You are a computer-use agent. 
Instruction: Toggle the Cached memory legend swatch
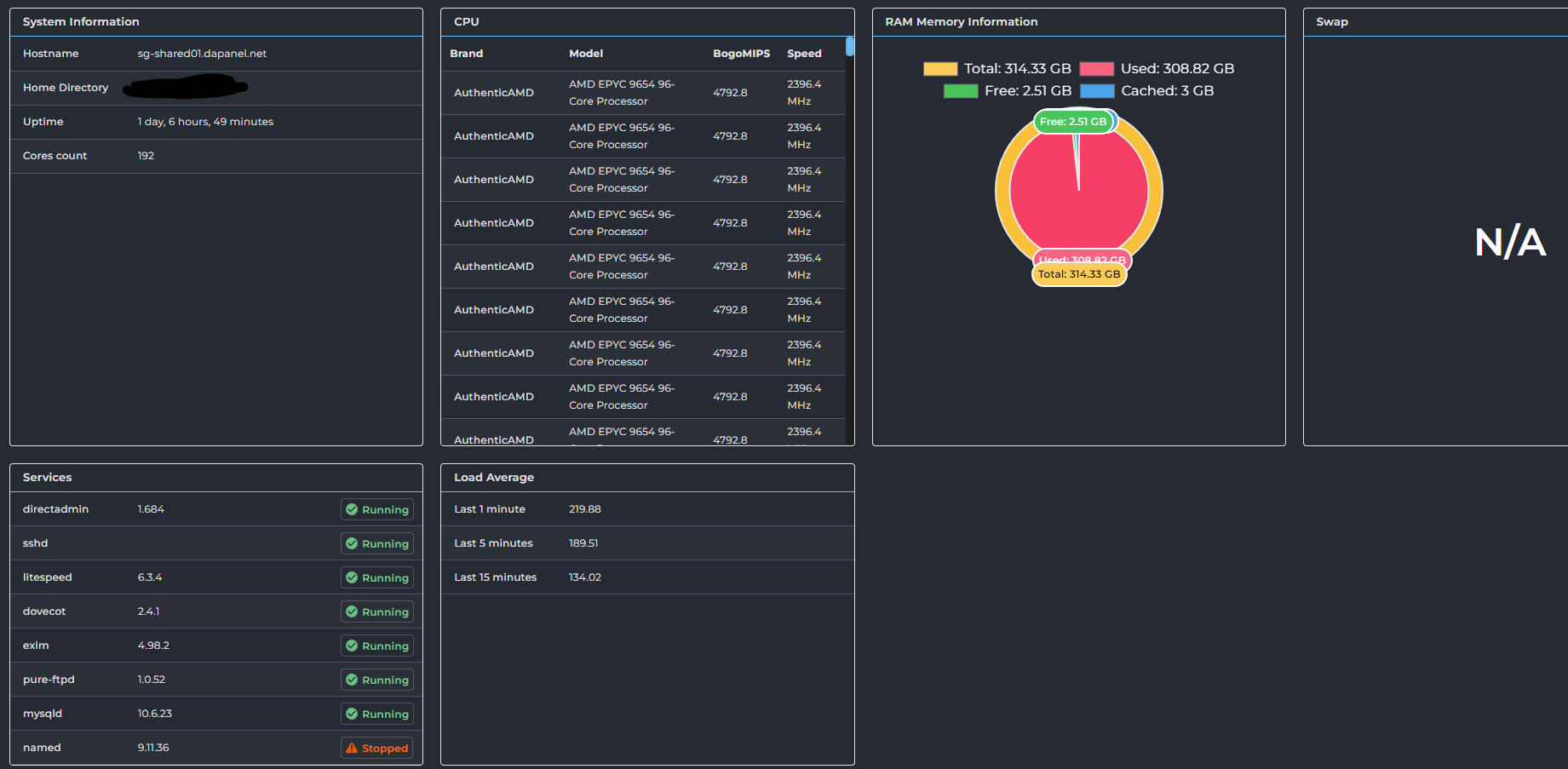pos(1097,91)
